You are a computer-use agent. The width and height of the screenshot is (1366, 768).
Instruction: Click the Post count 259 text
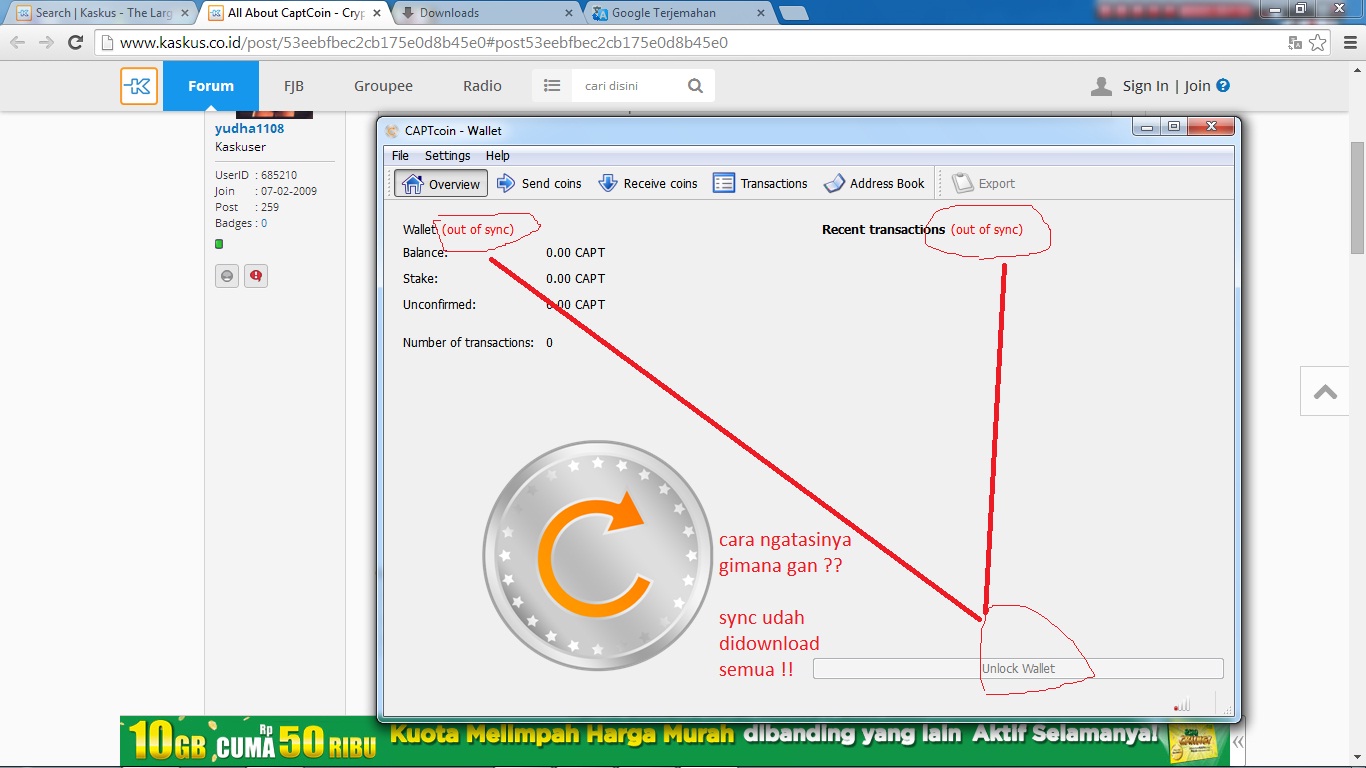coord(247,207)
